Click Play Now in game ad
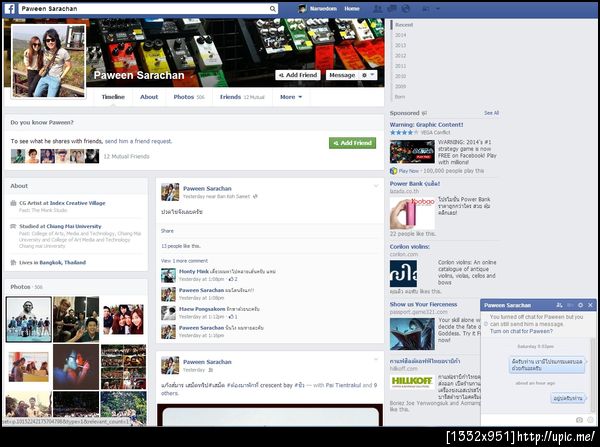The image size is (600, 447). [408, 171]
